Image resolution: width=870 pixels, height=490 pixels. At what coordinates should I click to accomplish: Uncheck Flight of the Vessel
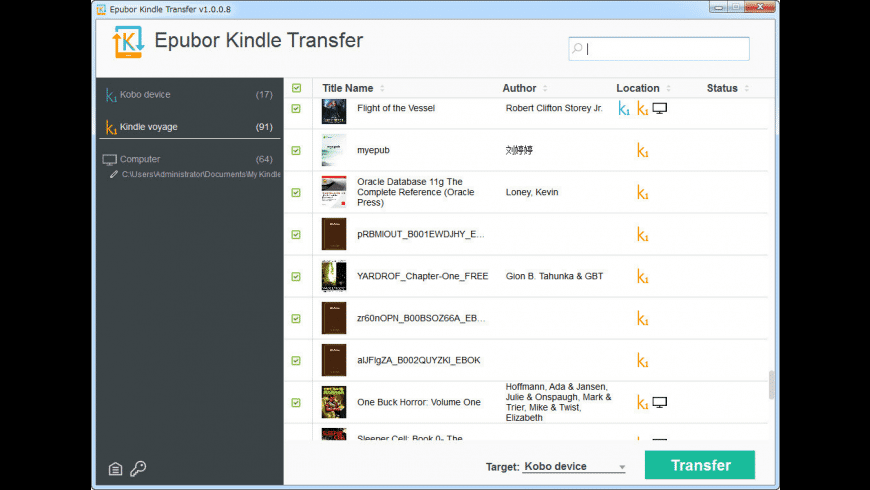point(296,109)
